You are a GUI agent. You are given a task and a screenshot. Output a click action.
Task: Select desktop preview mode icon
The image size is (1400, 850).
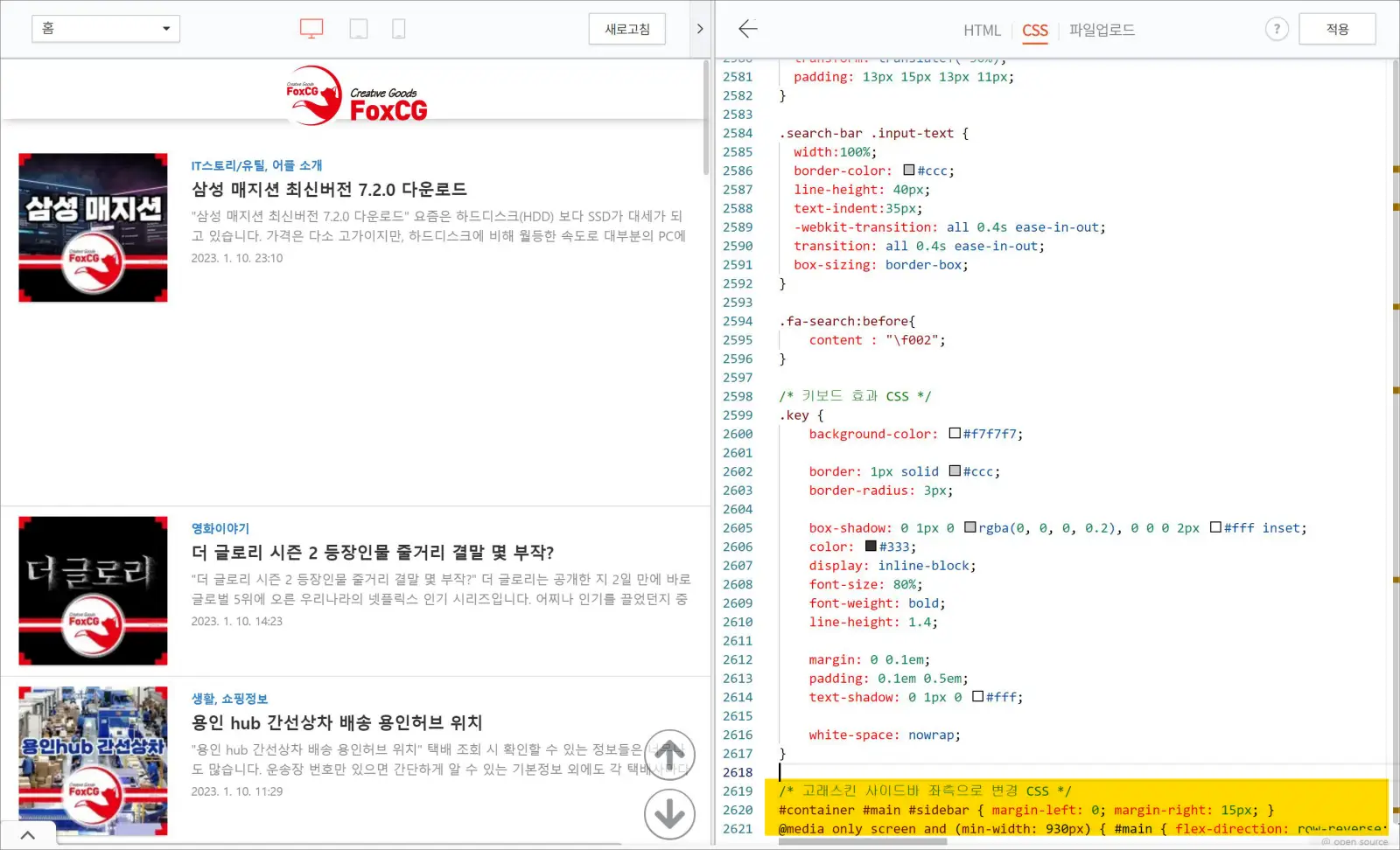[311, 29]
